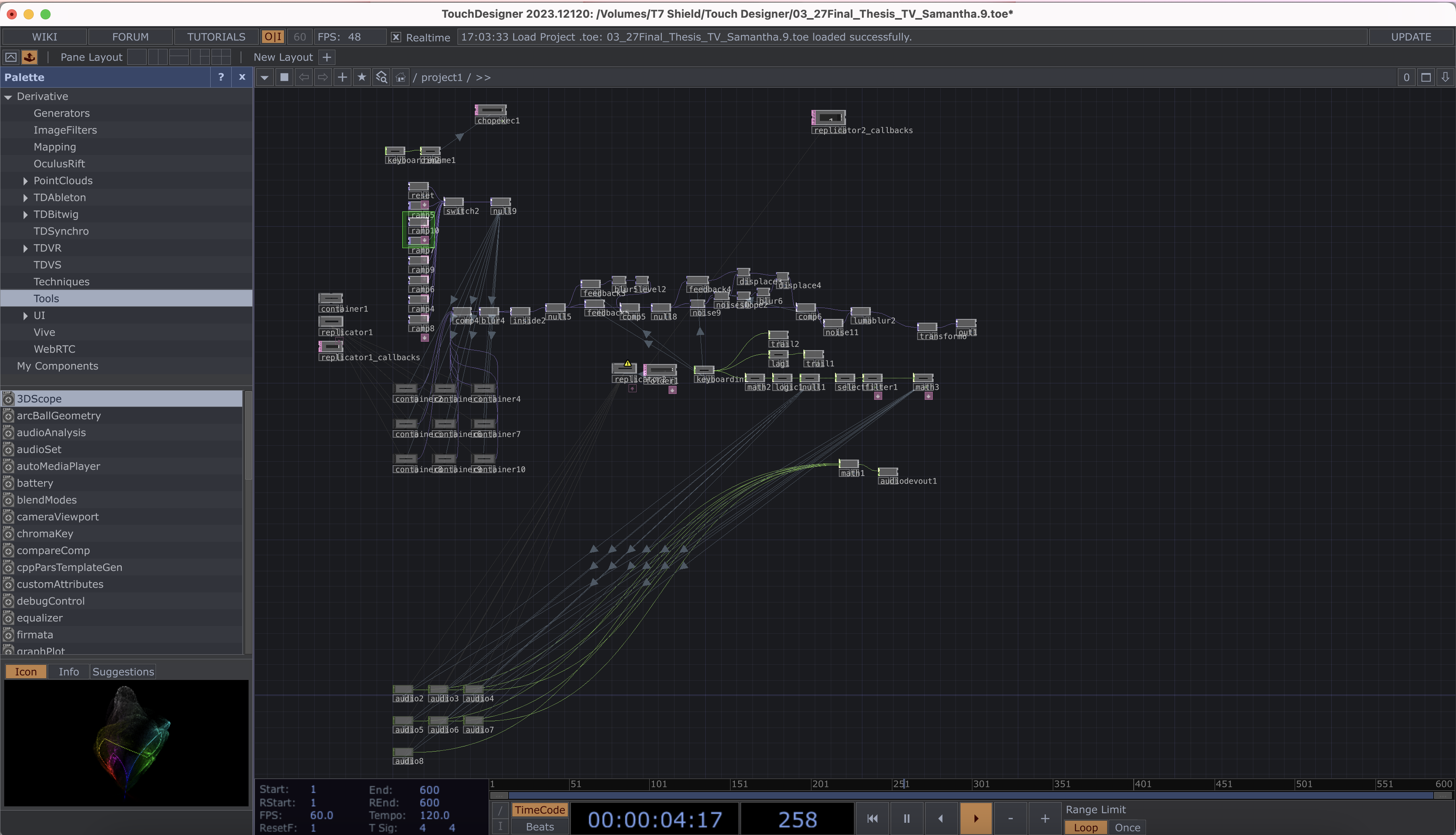
Task: Click the bookmark star icon
Action: (x=362, y=78)
